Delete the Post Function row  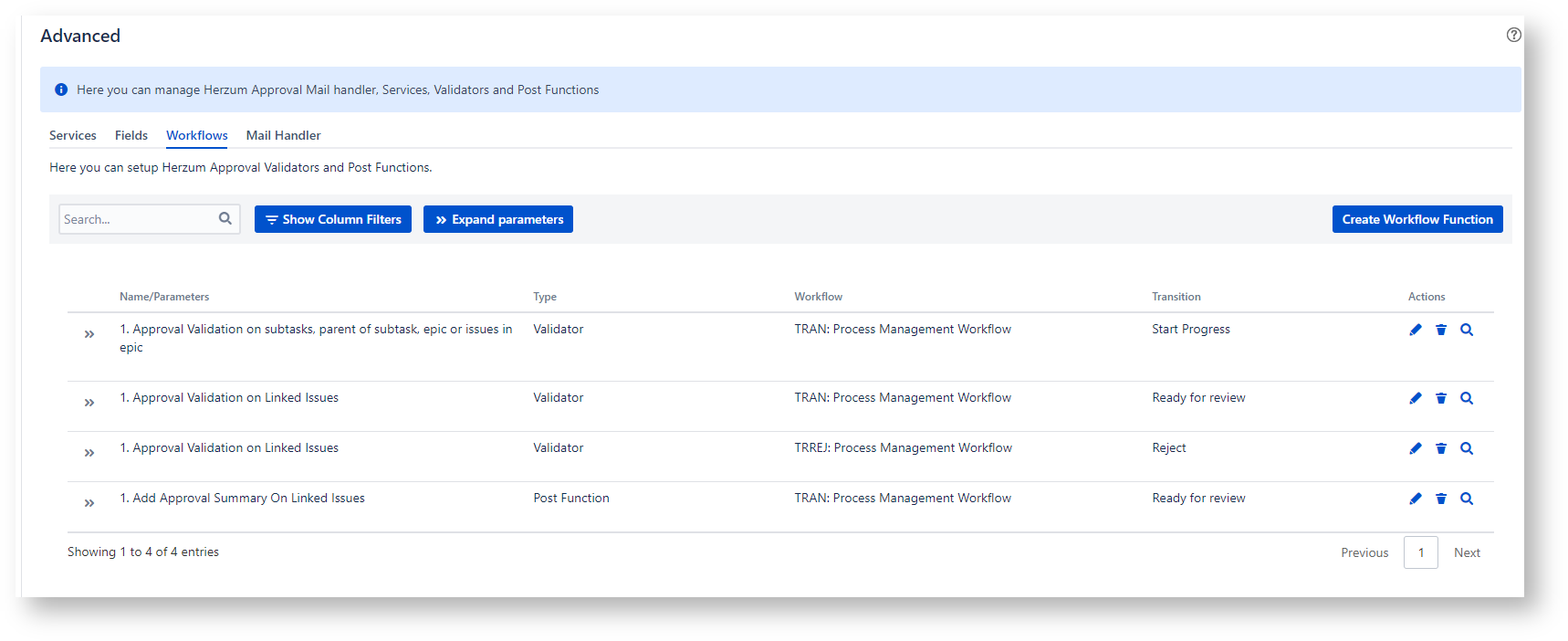point(1440,499)
